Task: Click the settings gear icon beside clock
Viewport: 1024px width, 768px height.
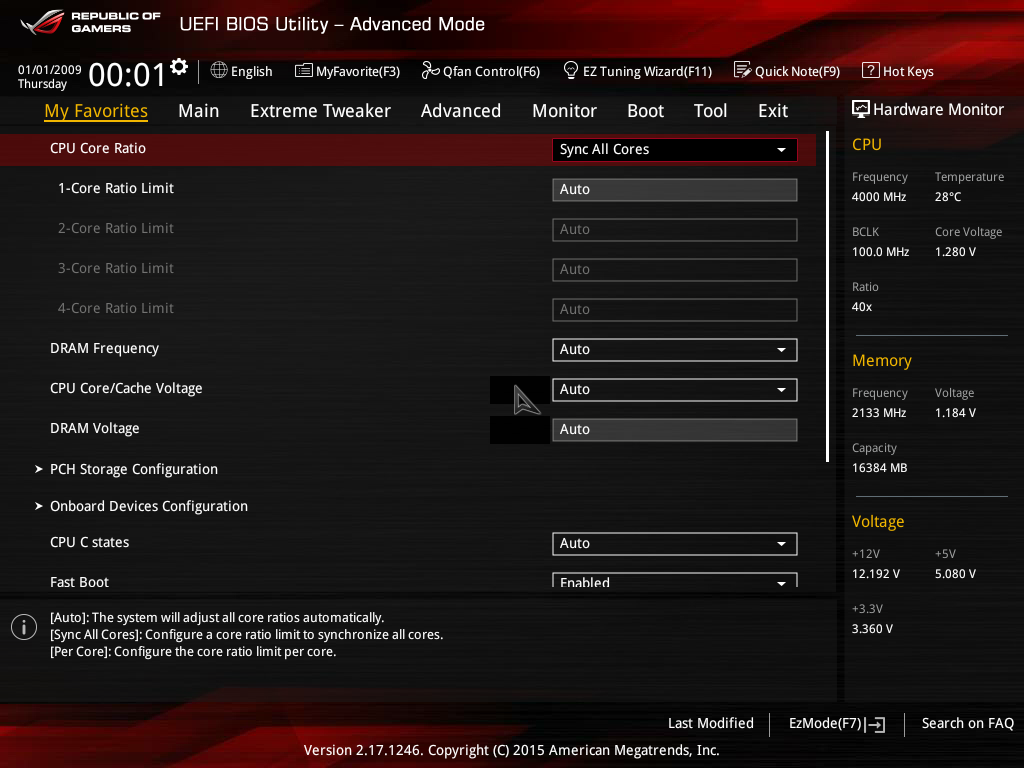Action: pyautogui.click(x=179, y=67)
